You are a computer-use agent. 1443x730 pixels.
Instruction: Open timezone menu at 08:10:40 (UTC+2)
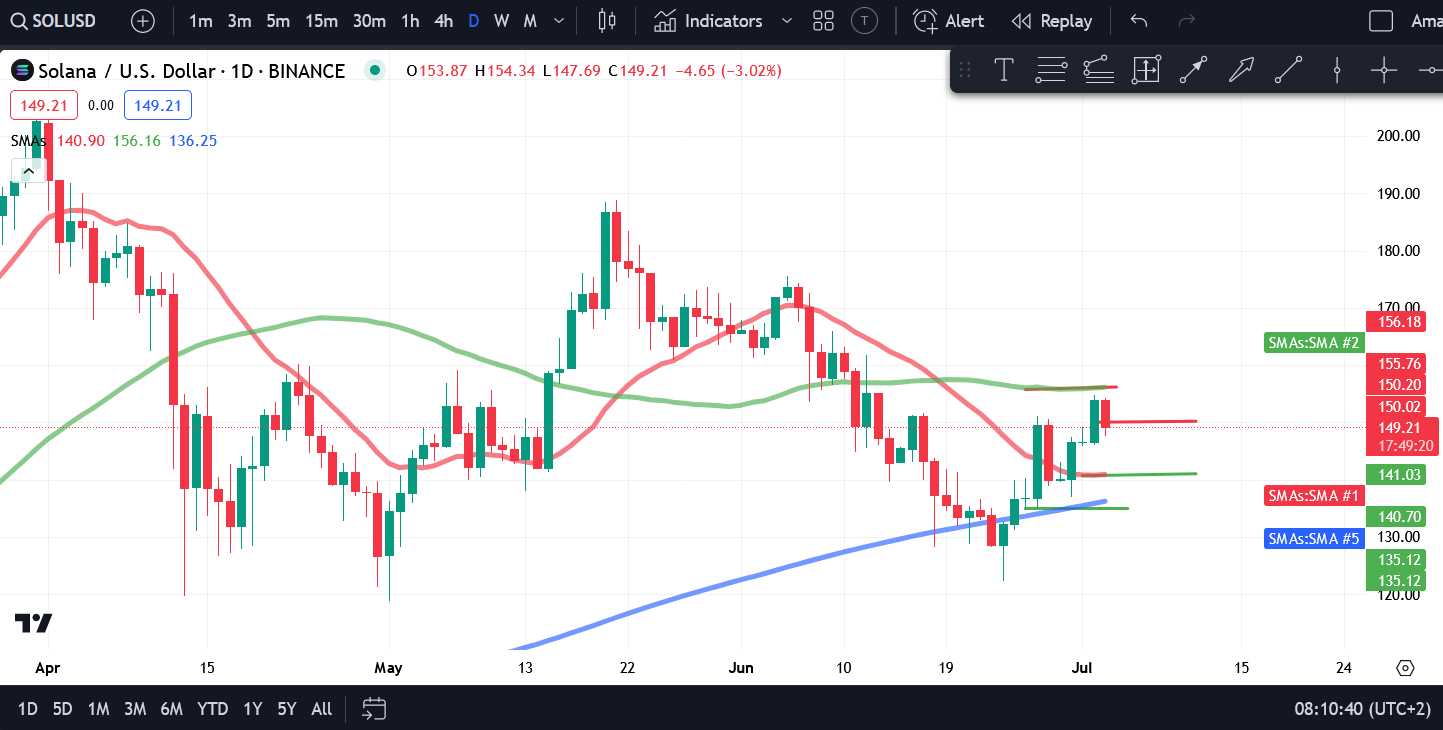(1363, 709)
